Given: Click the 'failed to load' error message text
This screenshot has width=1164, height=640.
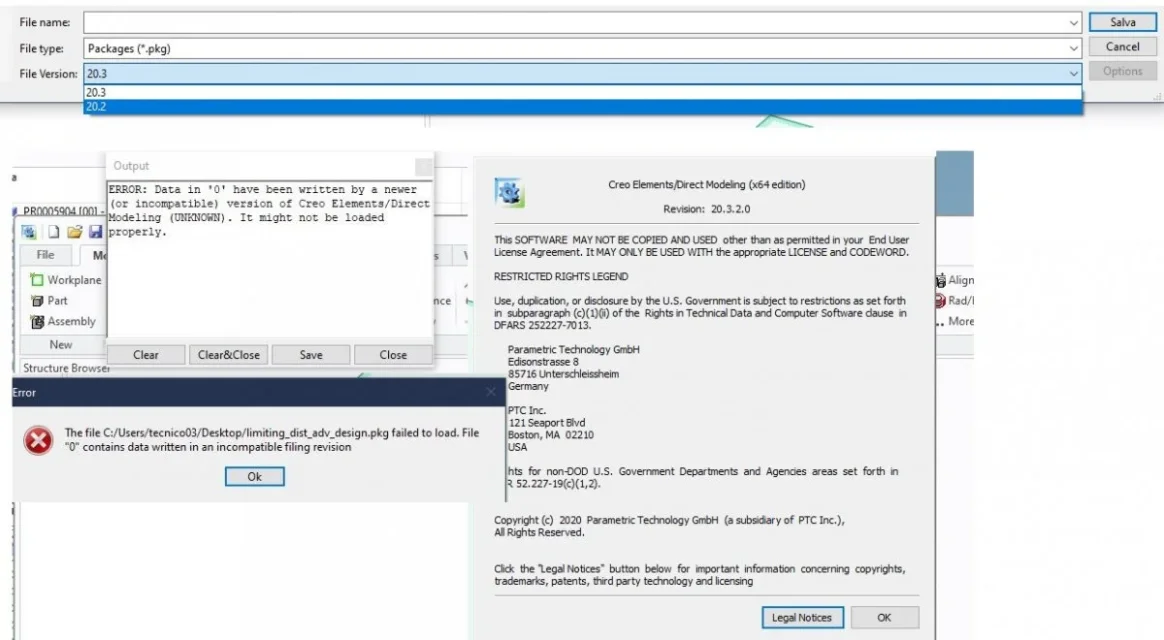Looking at the screenshot, I should tap(272, 440).
